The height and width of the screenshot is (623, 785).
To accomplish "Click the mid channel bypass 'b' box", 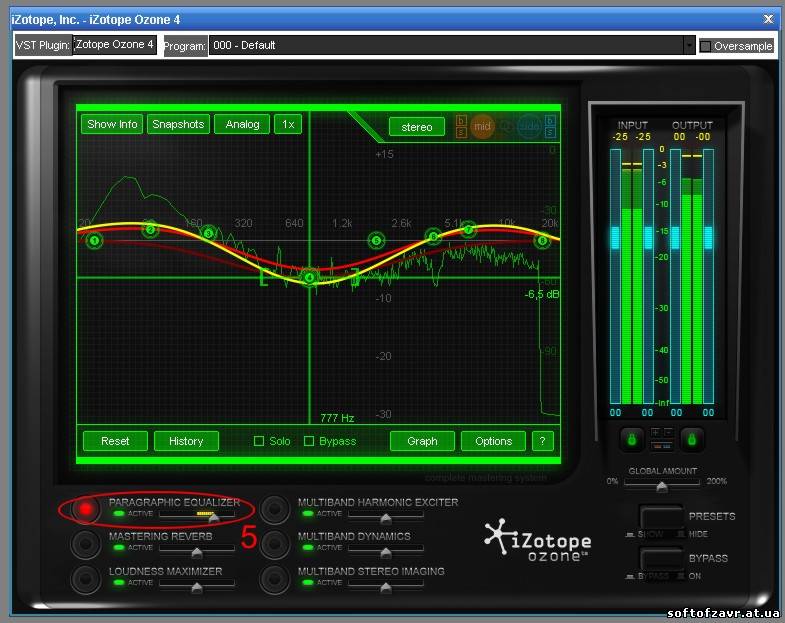I will (462, 121).
